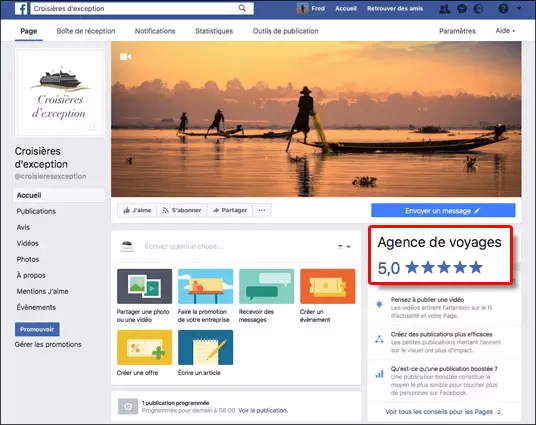The height and width of the screenshot is (425, 536).
Task: Open Photos in left sidebar
Action: (x=28, y=260)
